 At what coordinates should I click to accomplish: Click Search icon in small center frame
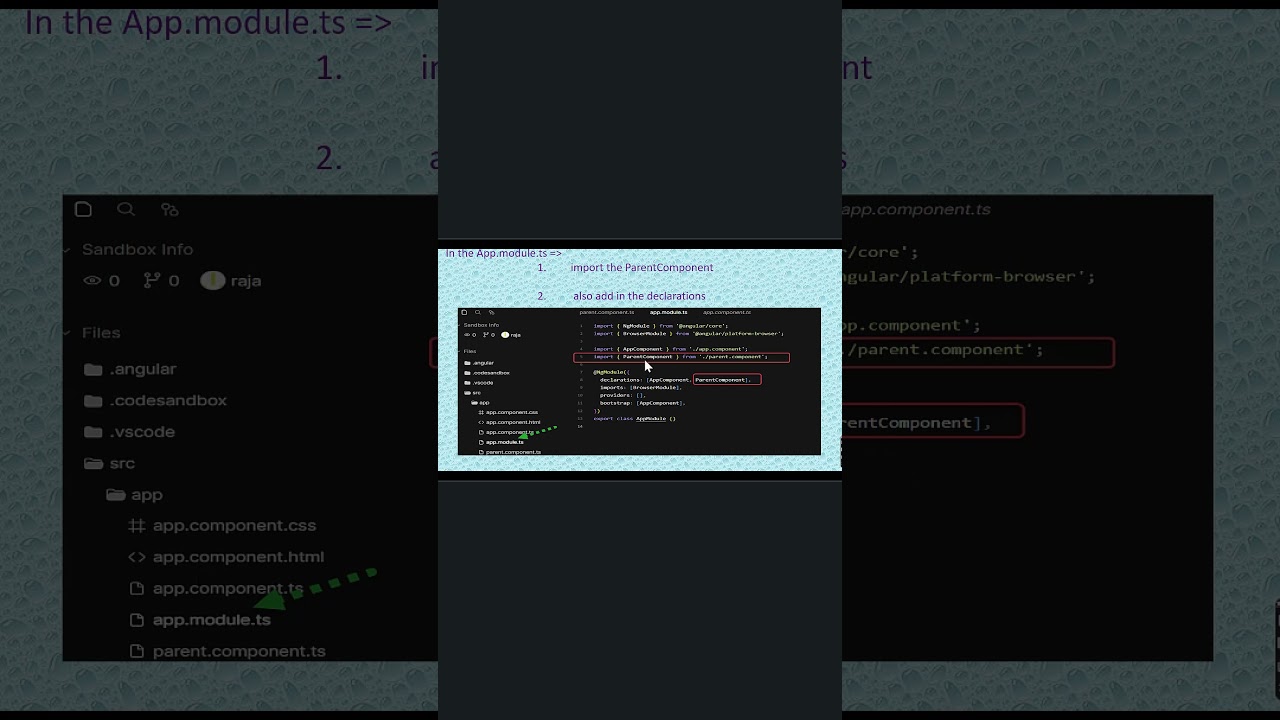(x=478, y=312)
